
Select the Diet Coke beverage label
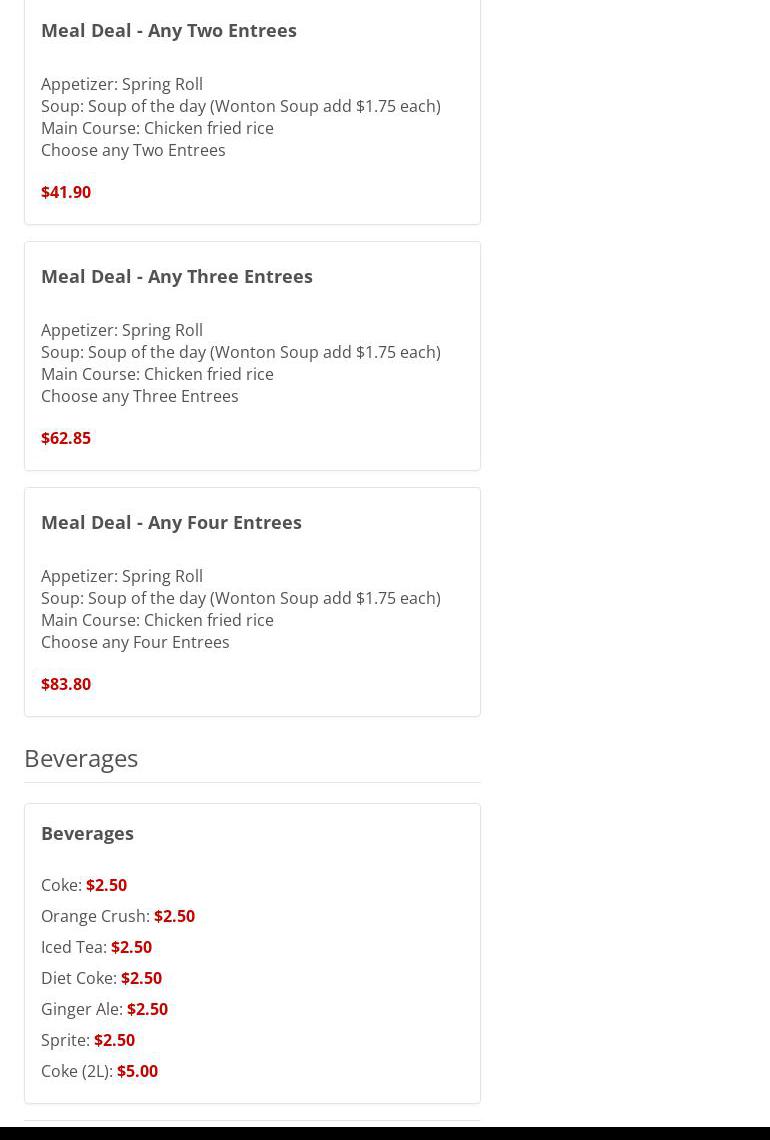(78, 978)
